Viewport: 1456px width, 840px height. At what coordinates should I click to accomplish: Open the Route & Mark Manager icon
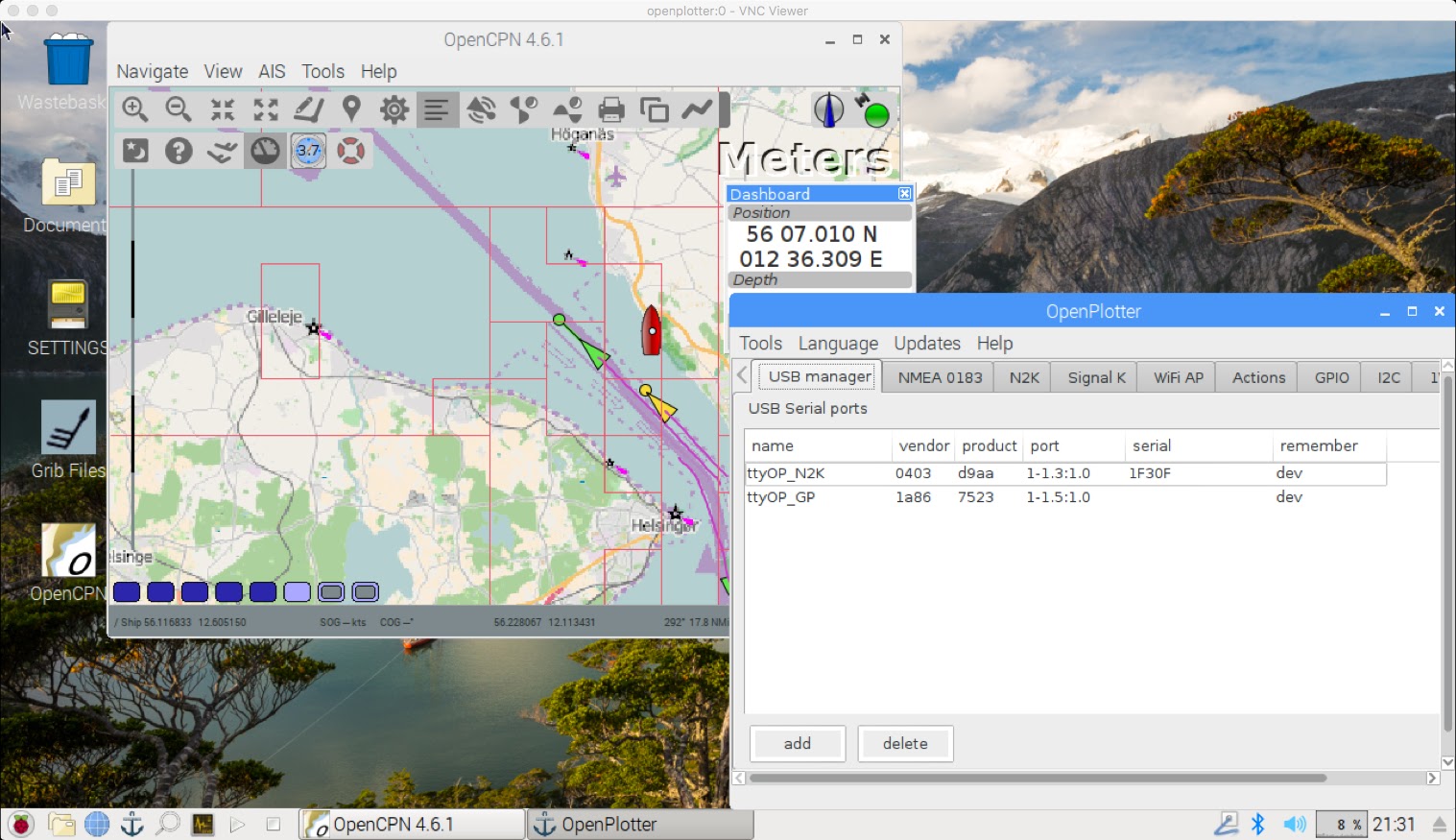[654, 108]
